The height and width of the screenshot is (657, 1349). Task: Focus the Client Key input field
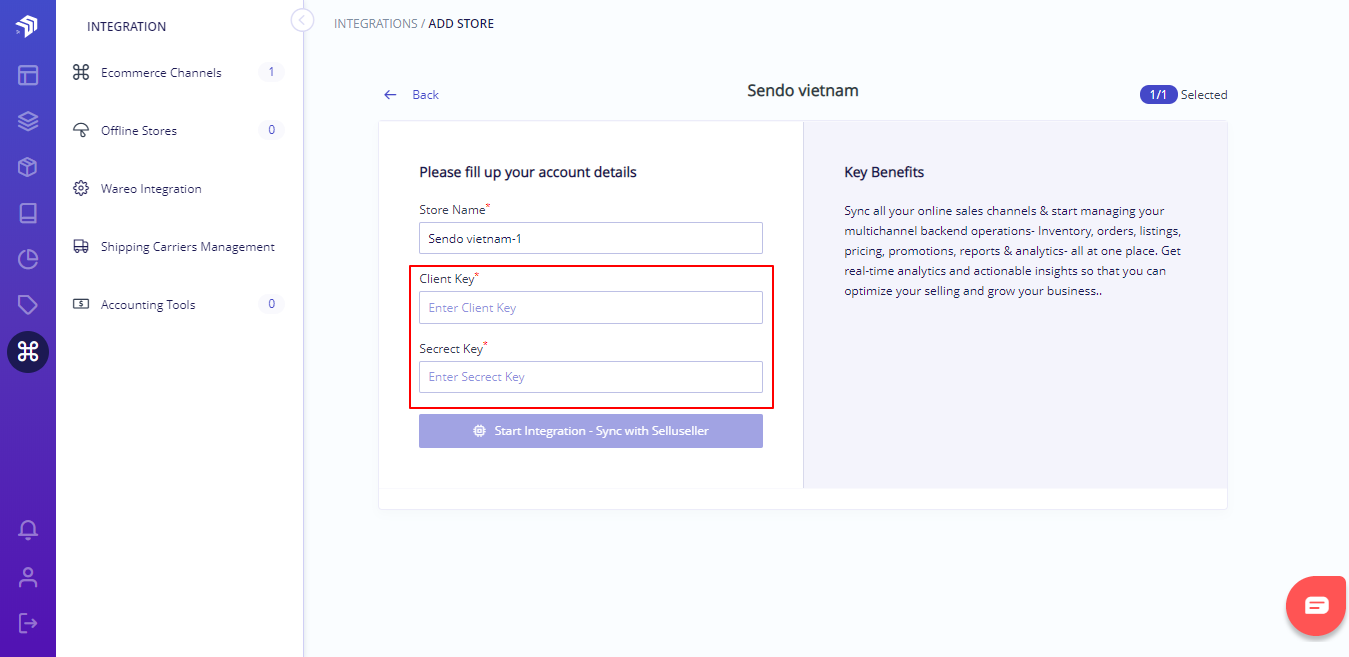click(x=591, y=307)
